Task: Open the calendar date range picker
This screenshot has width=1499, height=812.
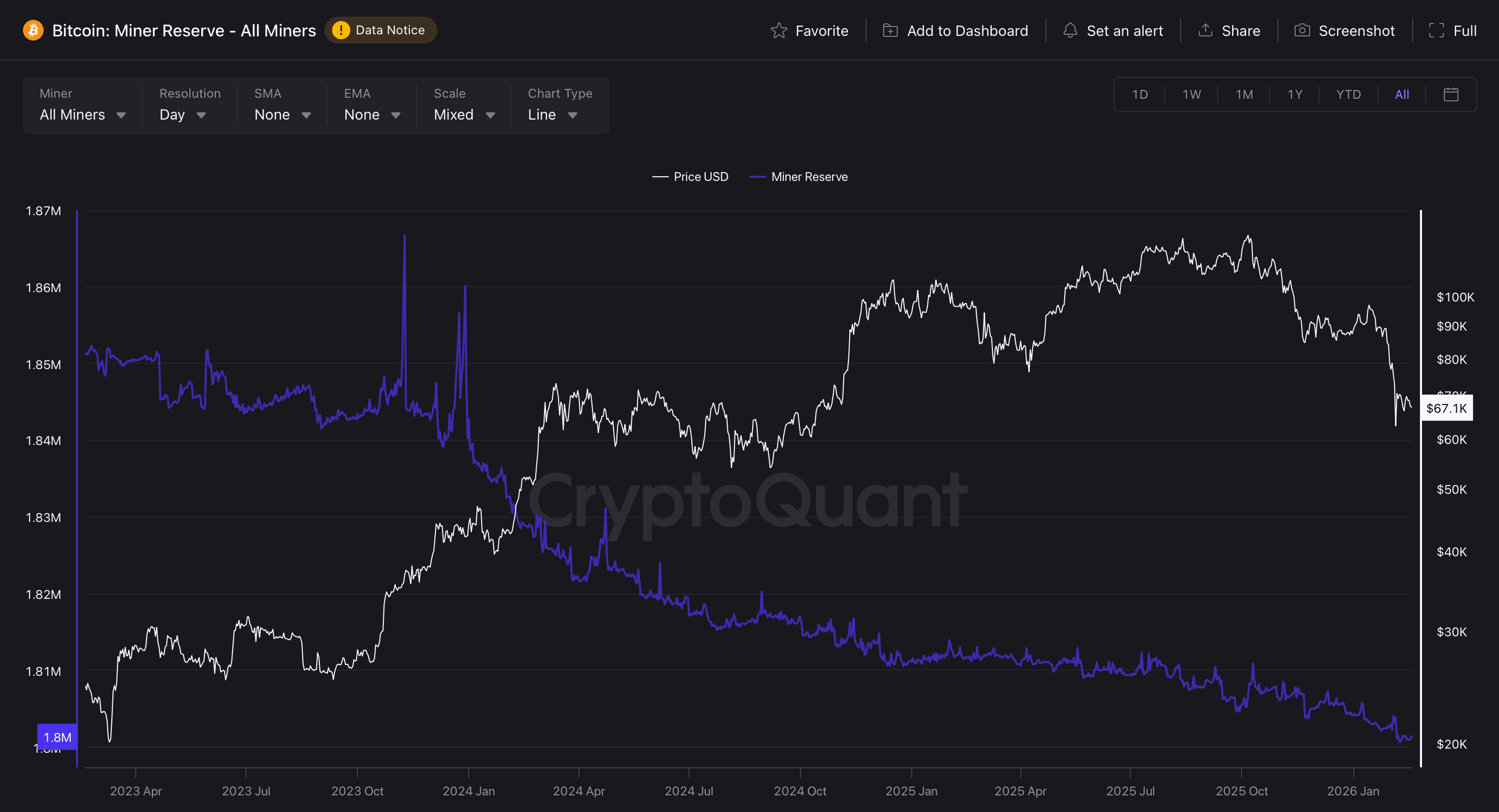Action: tap(1451, 94)
